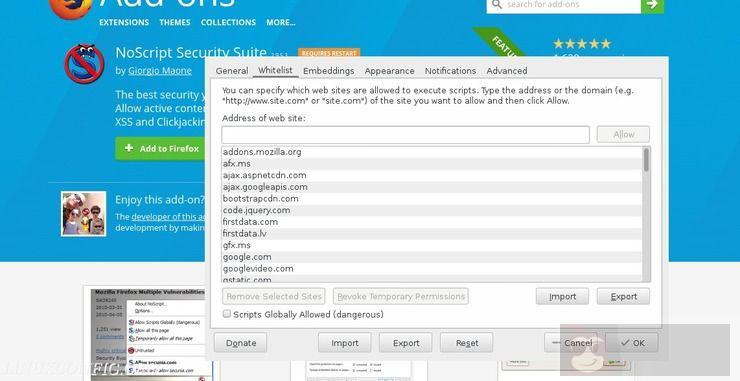The image size is (740, 381).
Task: Select code.jquery.com entry
Action: [x=432, y=210]
